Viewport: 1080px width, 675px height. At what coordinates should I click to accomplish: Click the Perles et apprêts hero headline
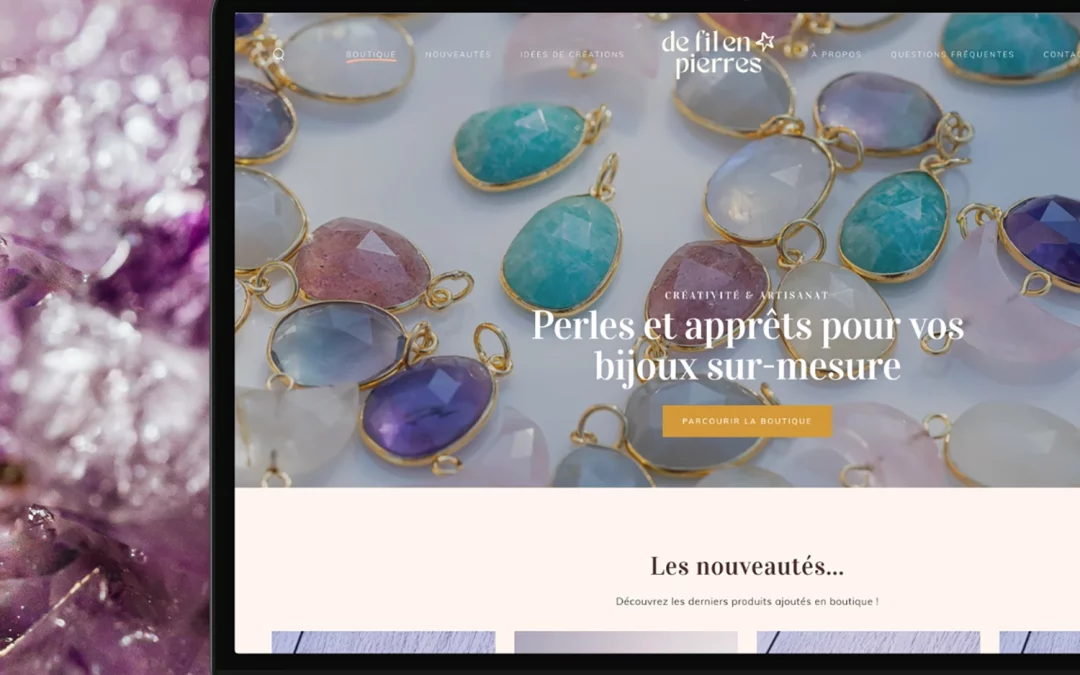coord(747,345)
